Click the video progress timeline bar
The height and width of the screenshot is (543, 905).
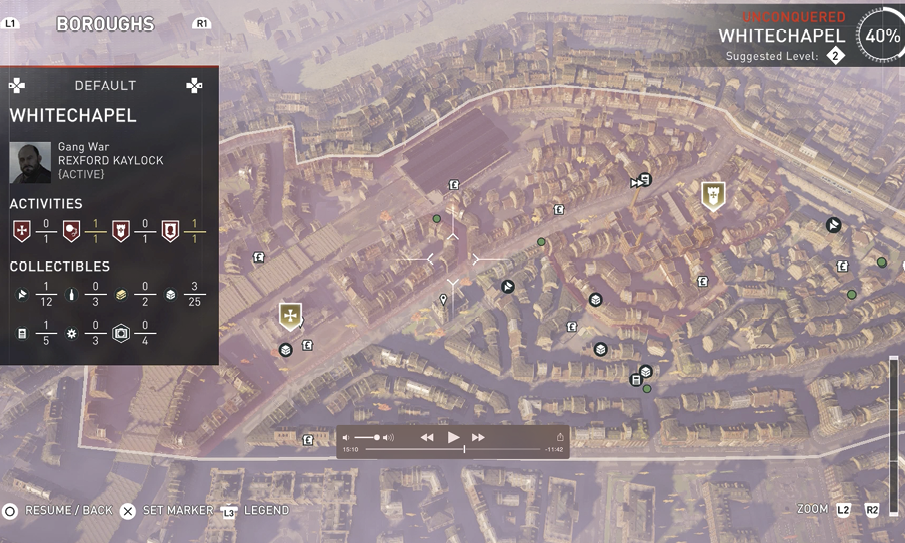click(453, 449)
